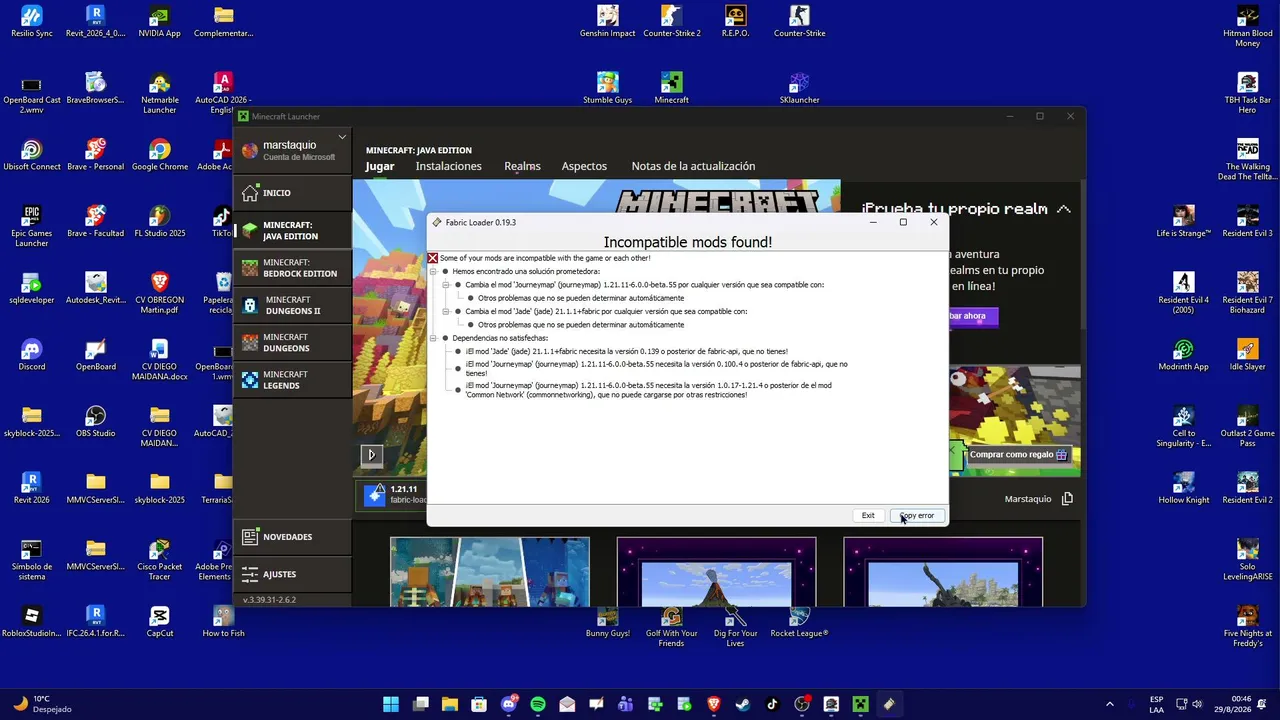The image size is (1280, 720).
Task: Open Genshin Impact desktop icon
Action: pyautogui.click(x=608, y=21)
